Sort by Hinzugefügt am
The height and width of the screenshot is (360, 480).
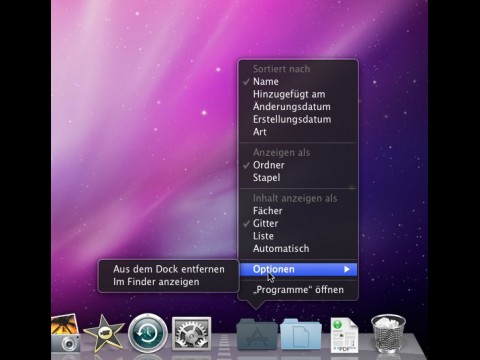298,94
